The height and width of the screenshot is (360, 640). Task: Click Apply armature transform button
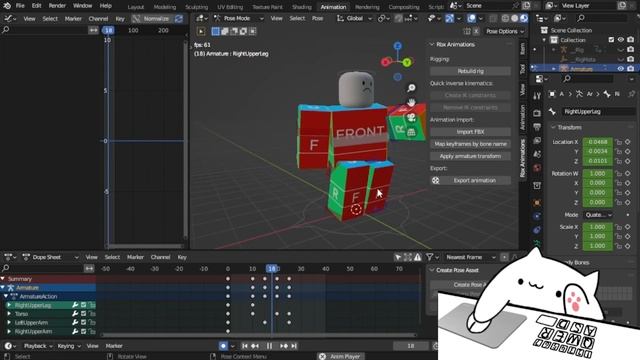(x=470, y=156)
